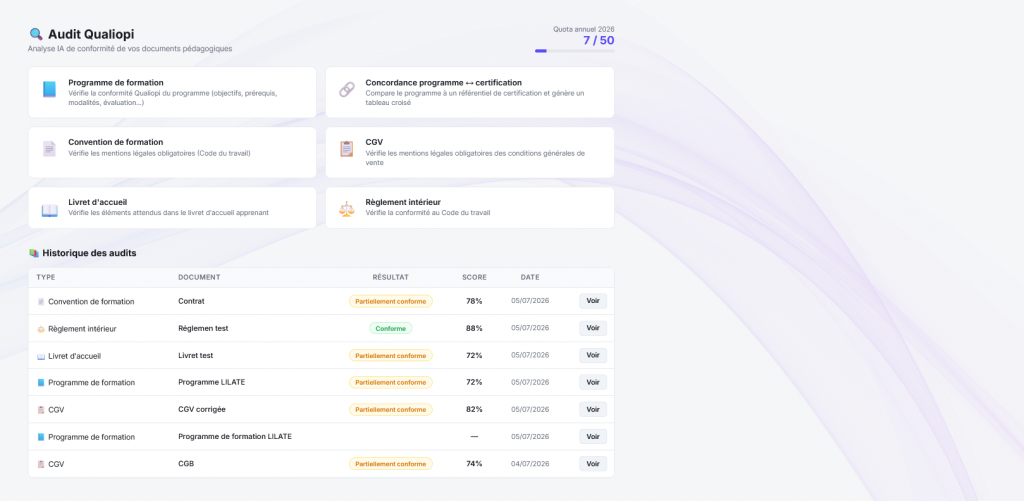Click the Programme LILATE document name
Screen dimensions: 1024x501
click(212, 382)
